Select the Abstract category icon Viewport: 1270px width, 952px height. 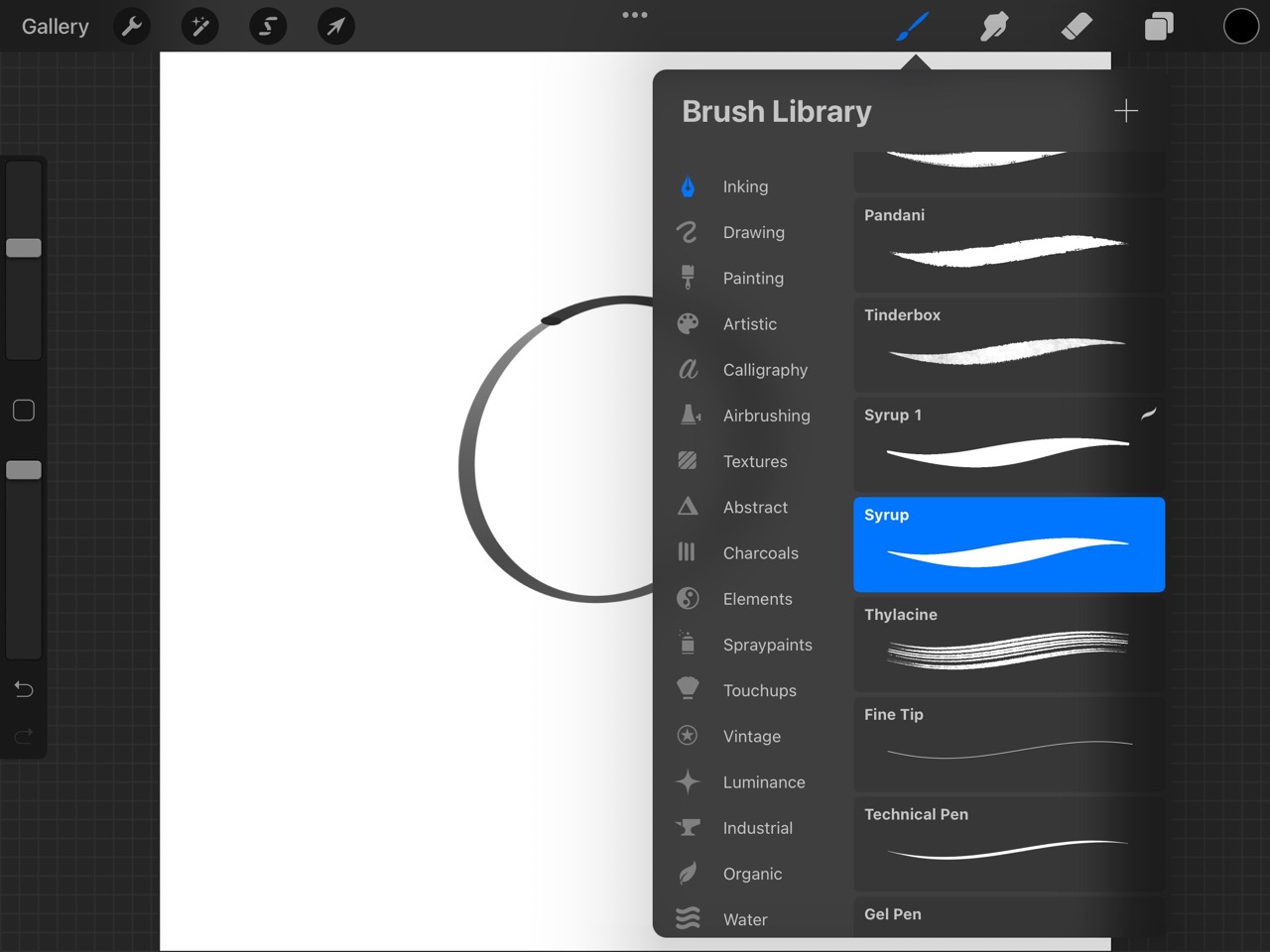tap(688, 507)
